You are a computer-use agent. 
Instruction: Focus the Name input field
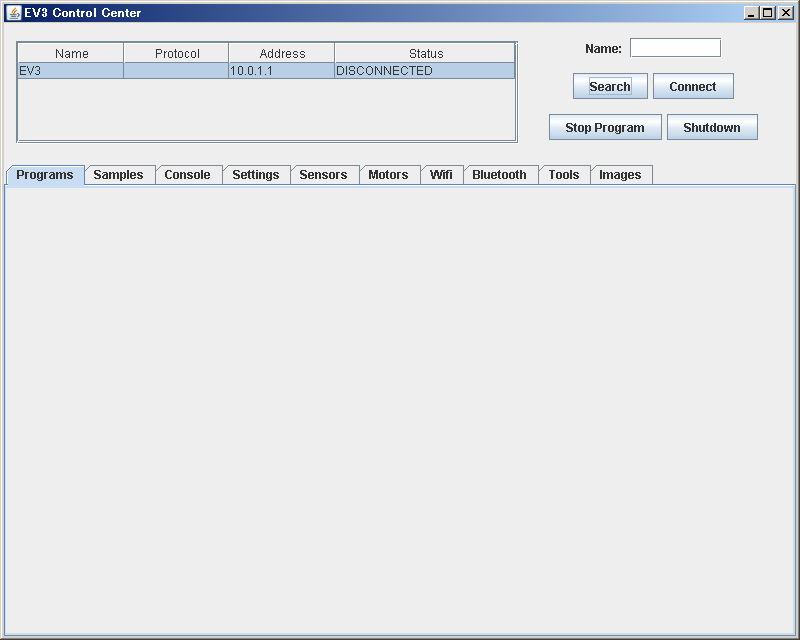coord(676,48)
